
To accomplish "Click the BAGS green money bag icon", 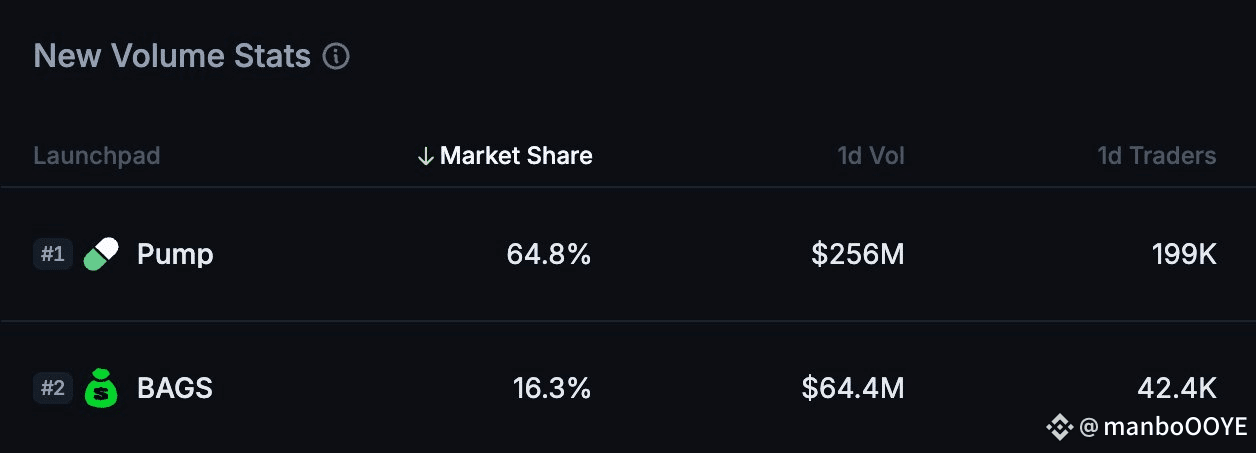I will (101, 388).
